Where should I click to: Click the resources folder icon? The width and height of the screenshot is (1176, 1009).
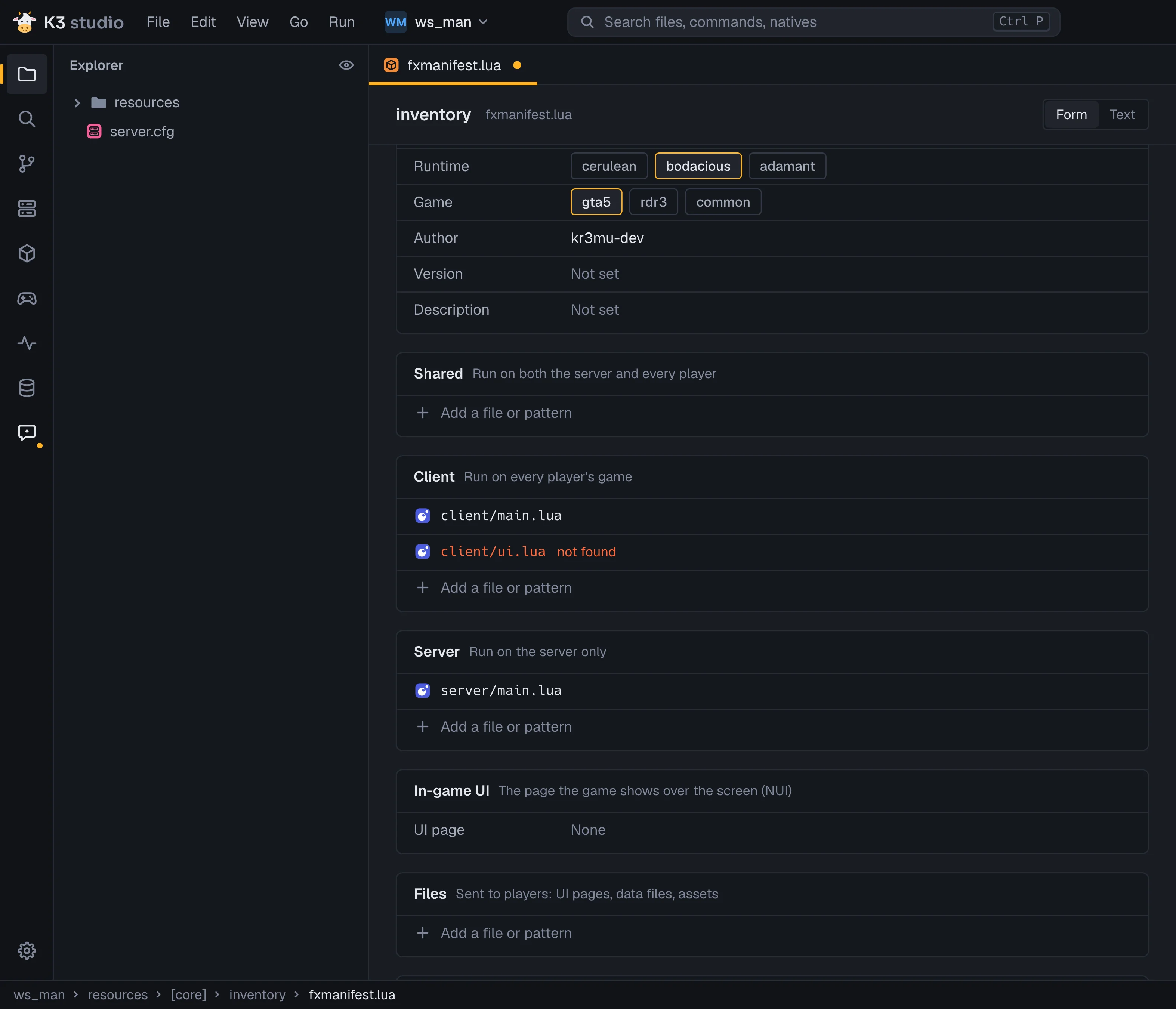coord(99,102)
